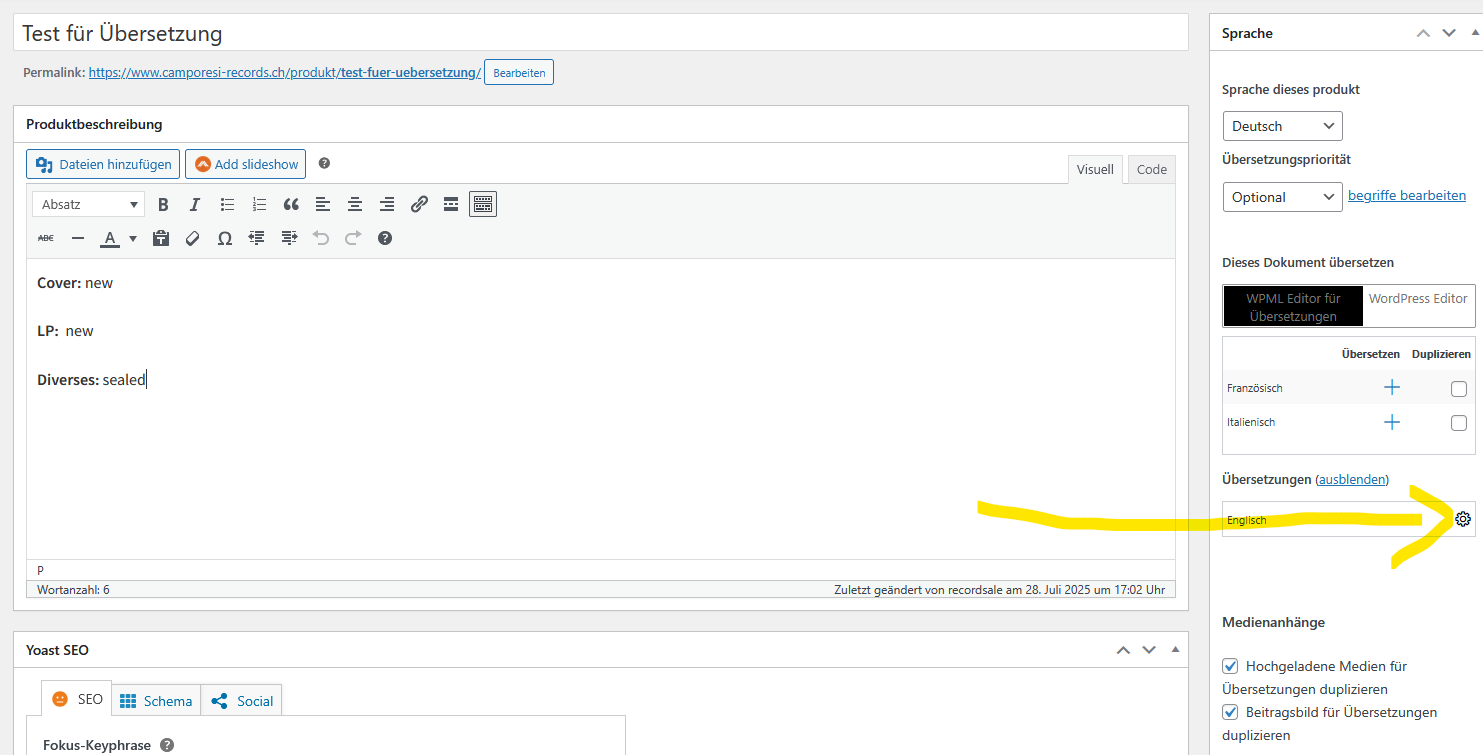Screen dimensions: 1483x755
Task: Check Duplizieren box for Französisch
Action: tap(1459, 389)
